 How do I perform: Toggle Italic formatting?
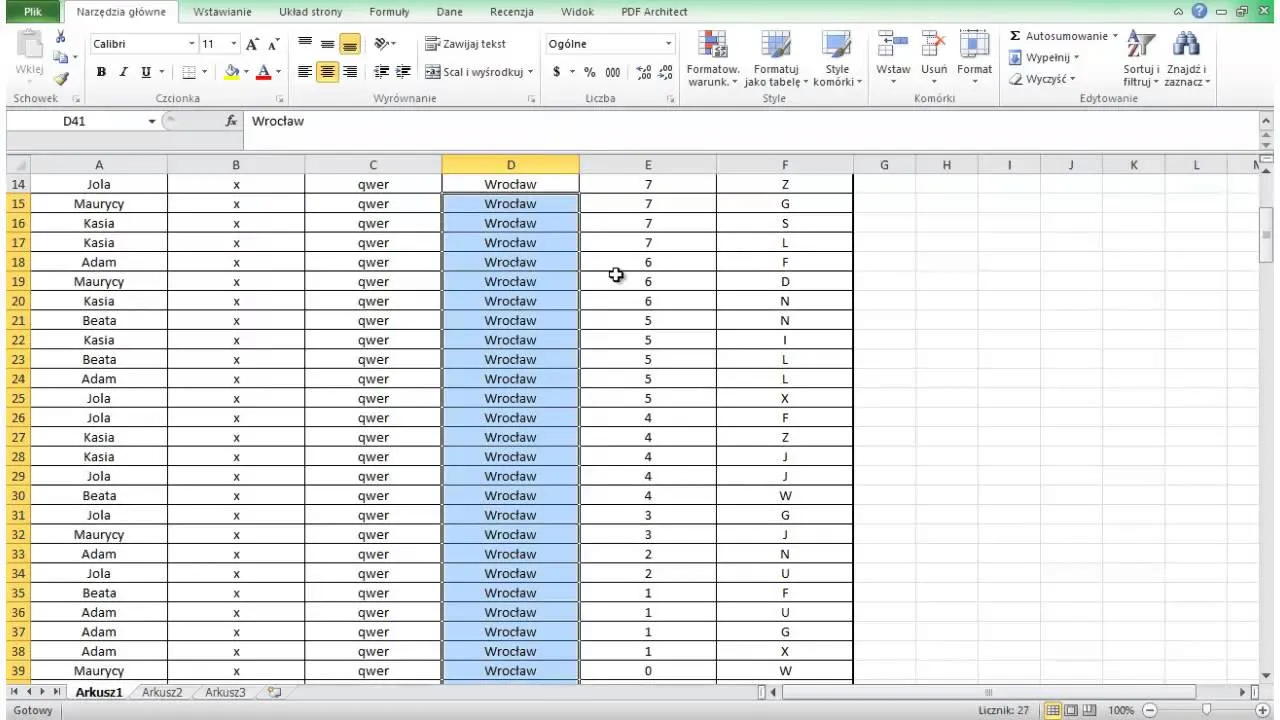pos(124,72)
